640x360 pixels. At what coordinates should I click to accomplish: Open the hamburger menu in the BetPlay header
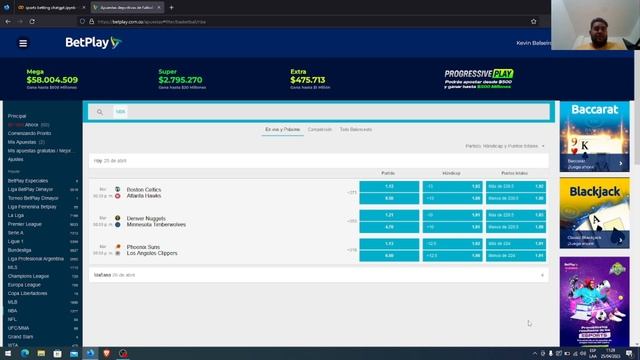[23, 43]
